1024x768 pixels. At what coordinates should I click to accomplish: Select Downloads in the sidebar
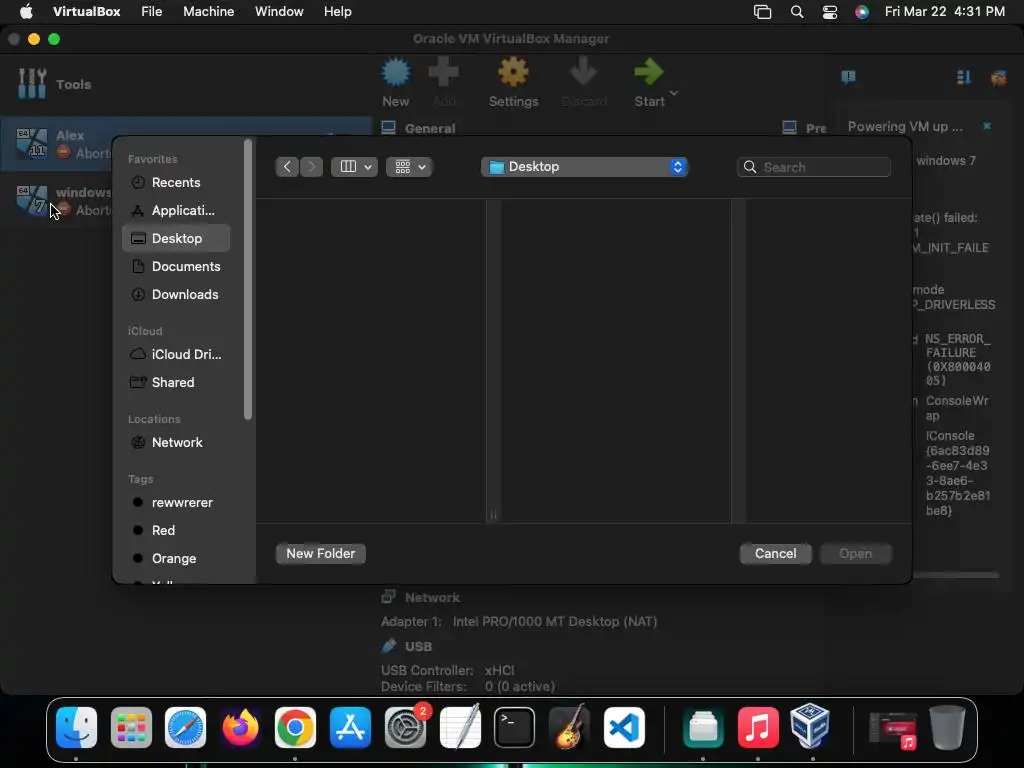point(176,295)
